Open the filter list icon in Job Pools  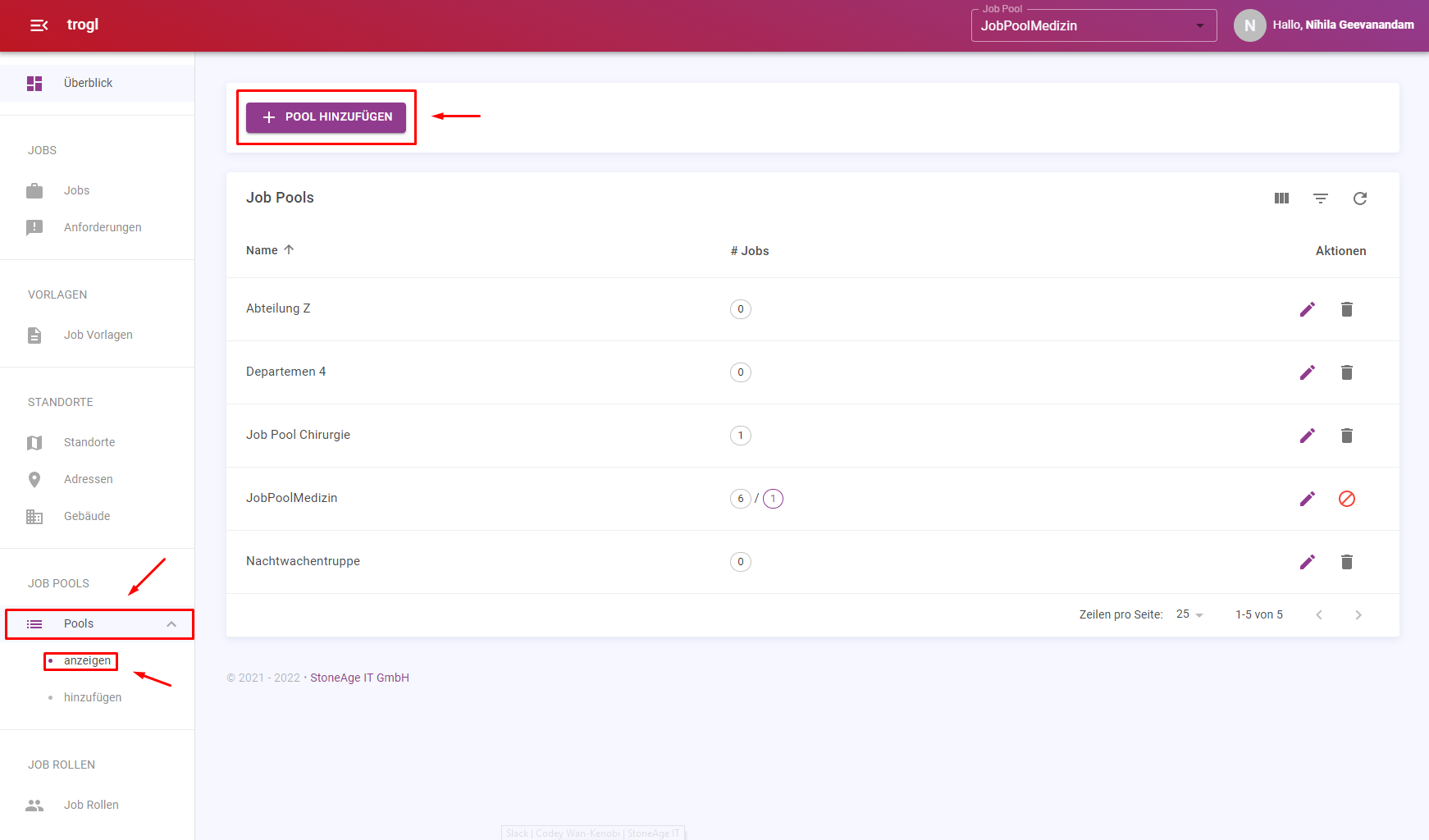click(1321, 199)
